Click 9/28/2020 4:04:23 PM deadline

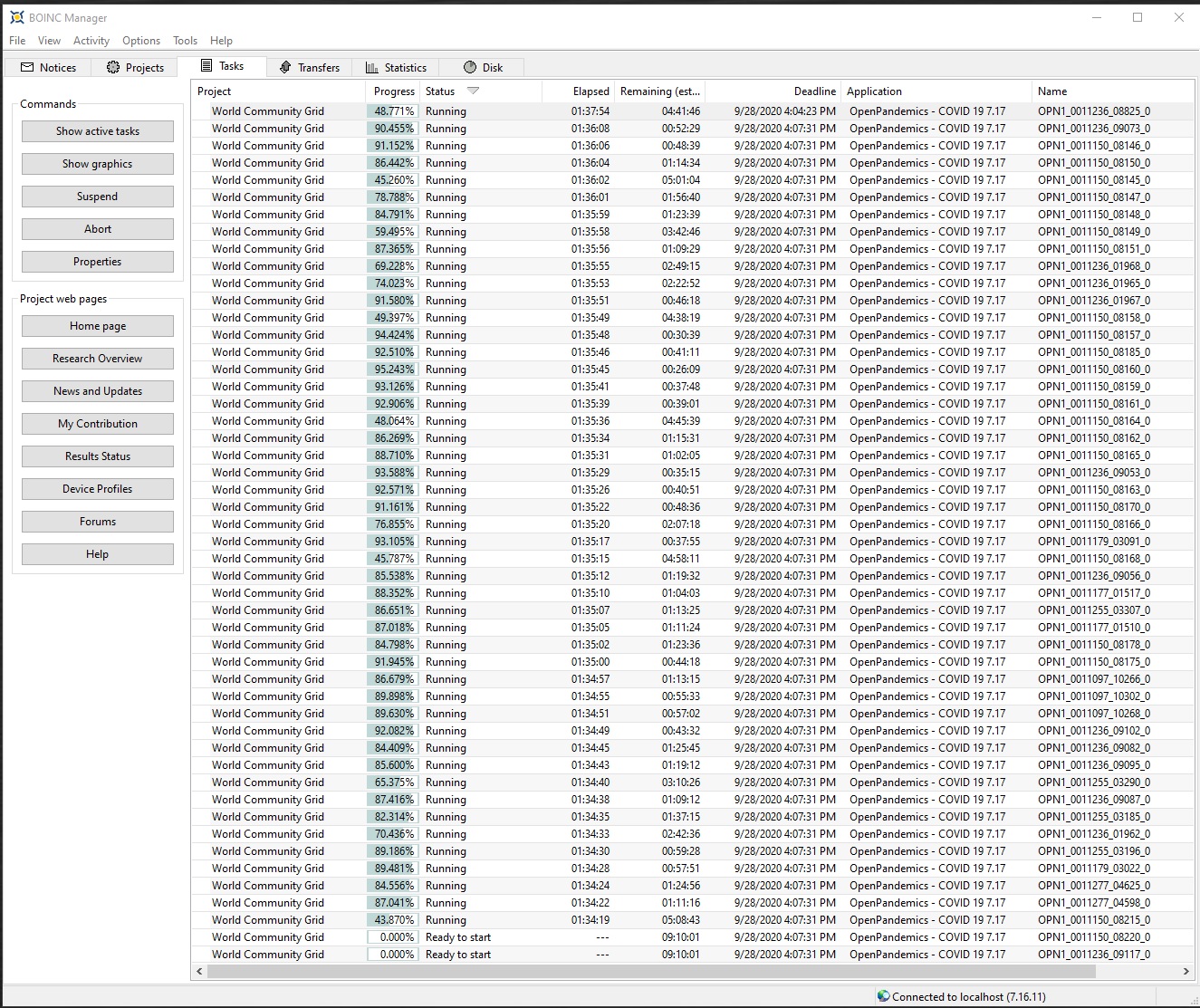(x=785, y=111)
